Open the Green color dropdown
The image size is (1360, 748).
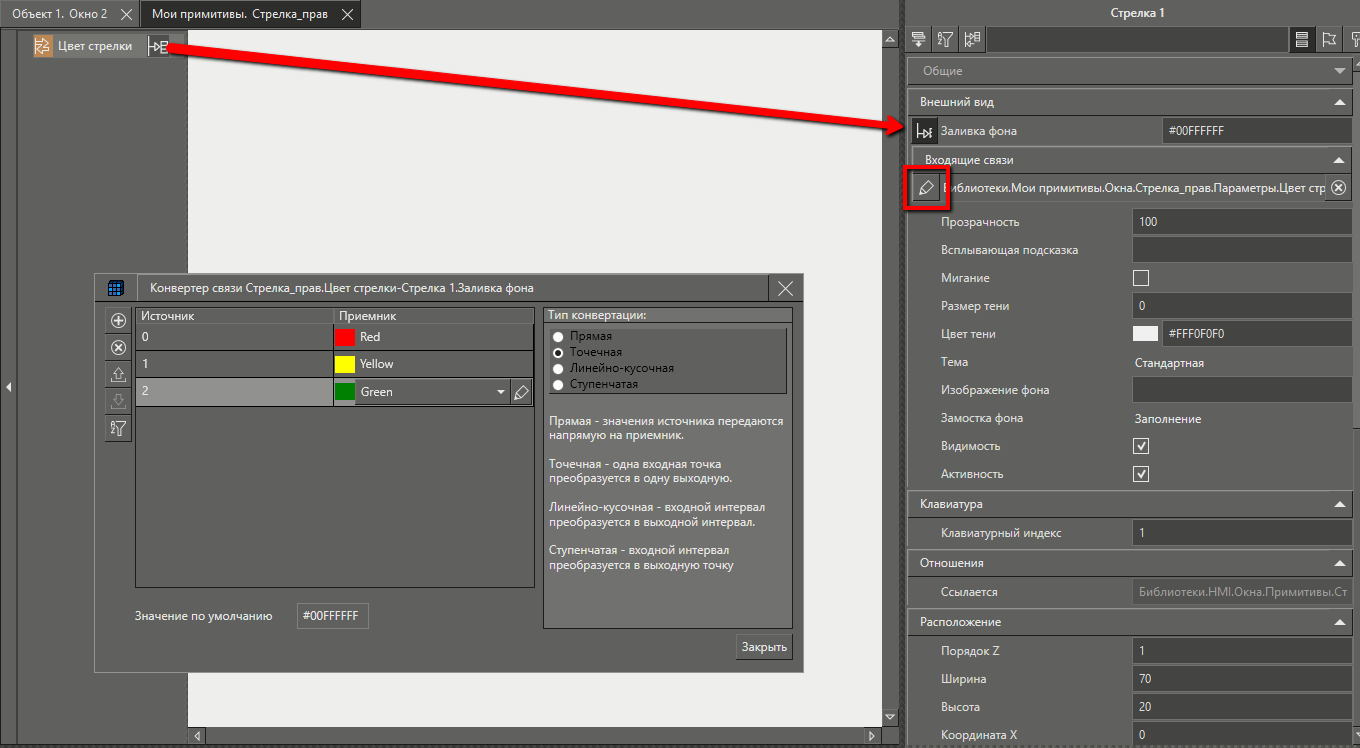click(501, 393)
